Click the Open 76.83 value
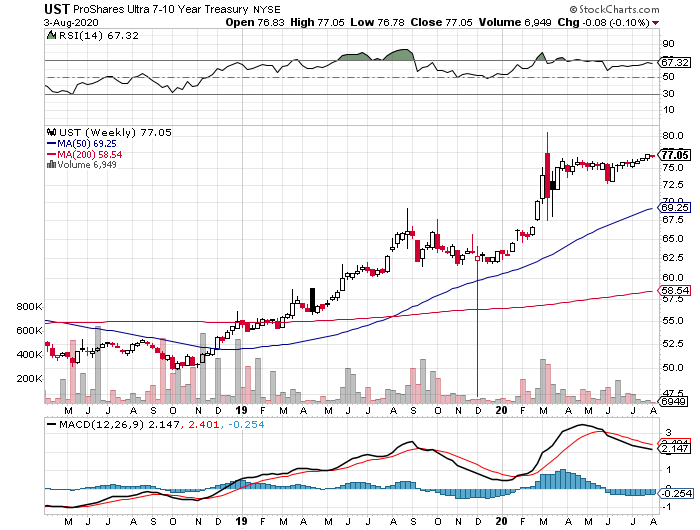Image resolution: width=700 pixels, height=530 pixels. pos(255,22)
